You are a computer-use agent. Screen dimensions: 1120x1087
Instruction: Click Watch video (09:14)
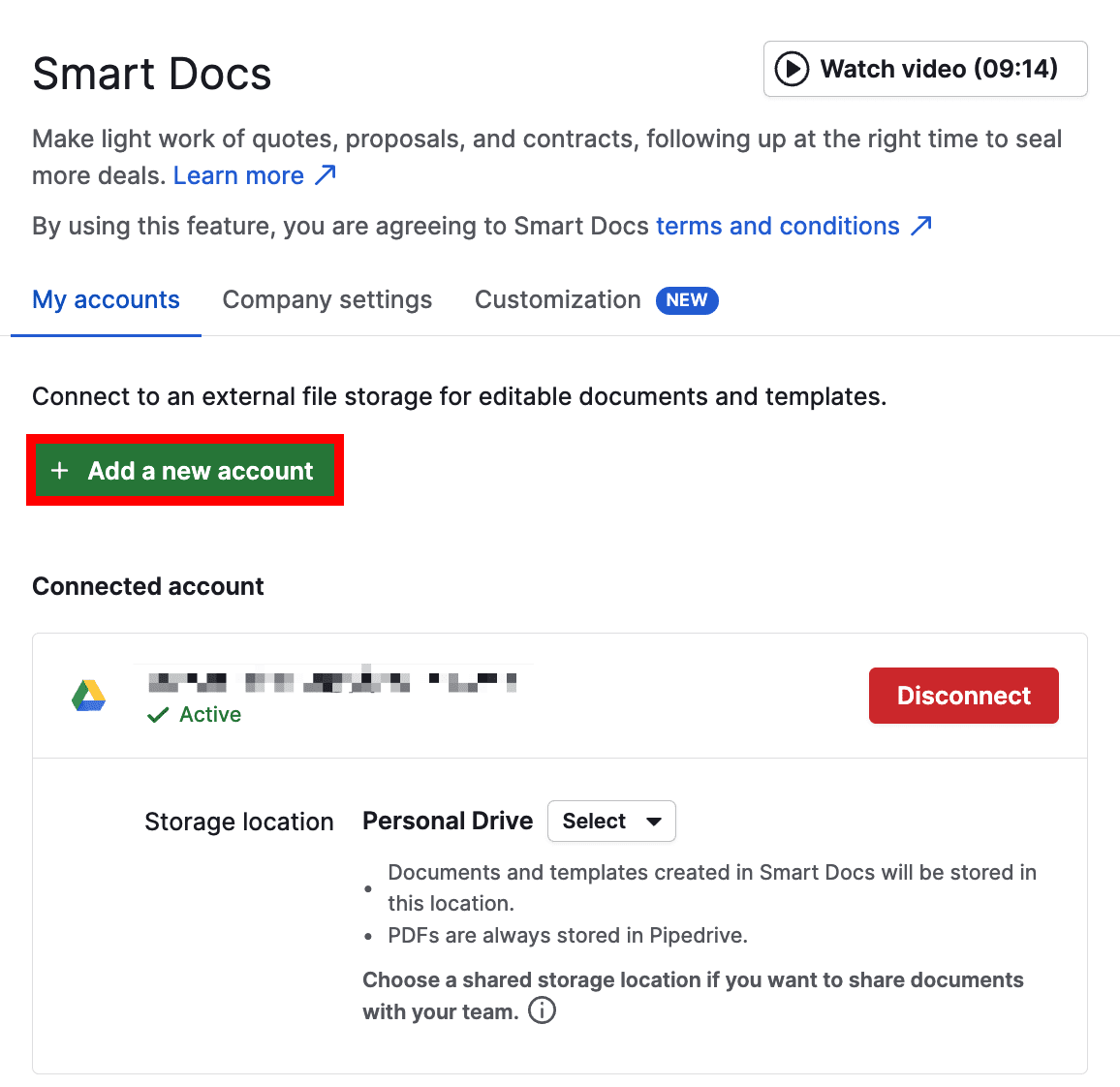[924, 69]
